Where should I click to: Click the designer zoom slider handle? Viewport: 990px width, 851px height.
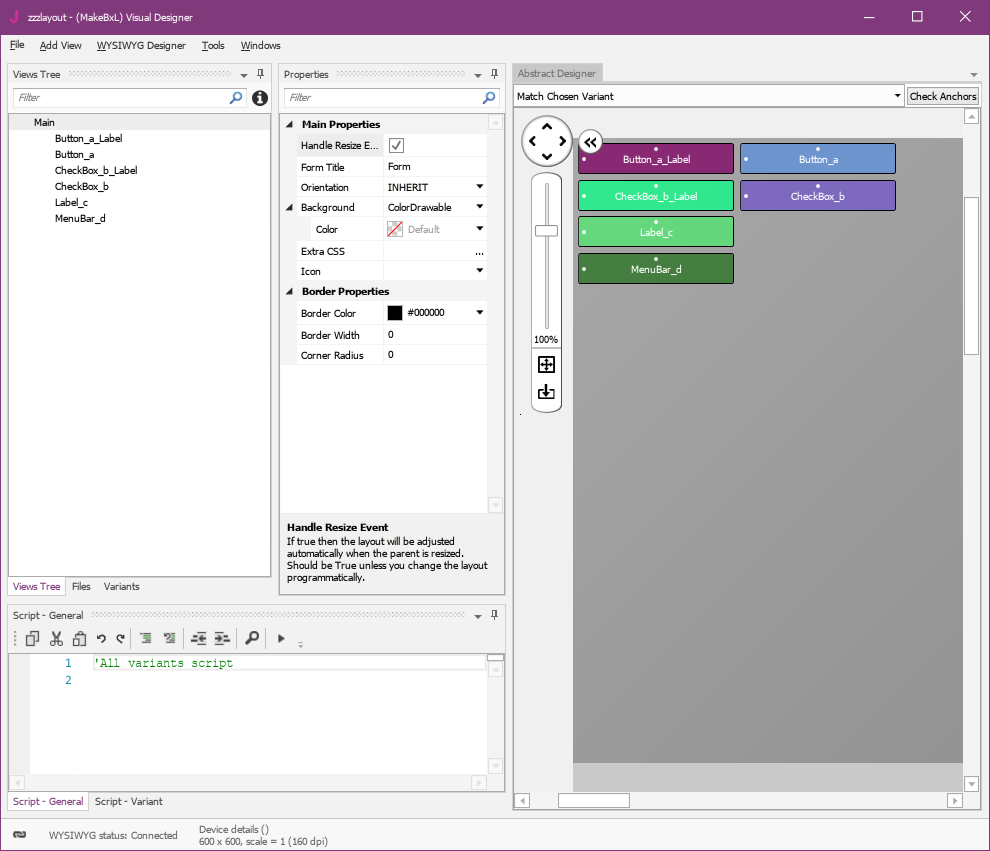(x=546, y=231)
